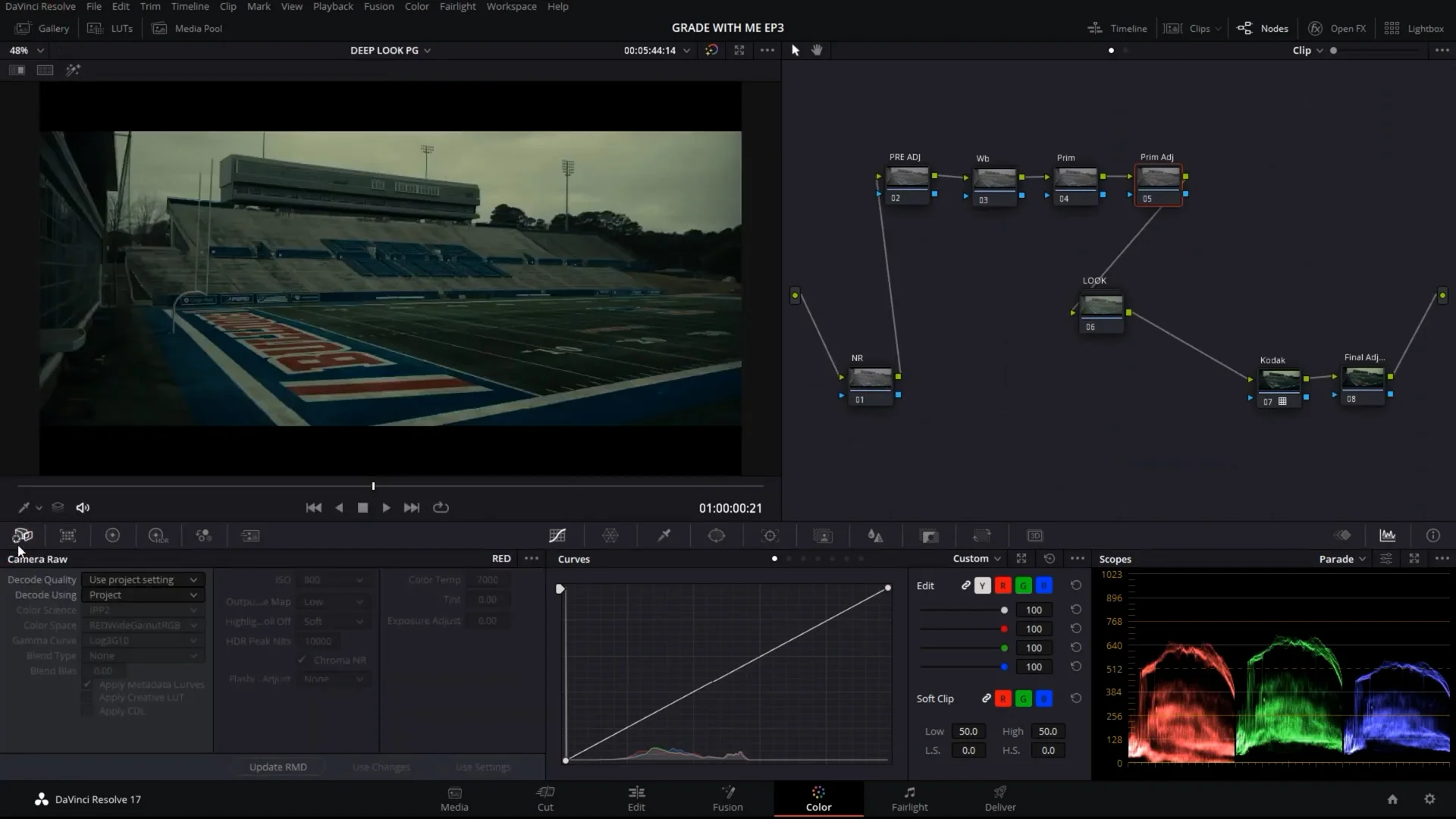Open the Color Wheels palette icon
This screenshot has height=819, width=1456.
(112, 536)
